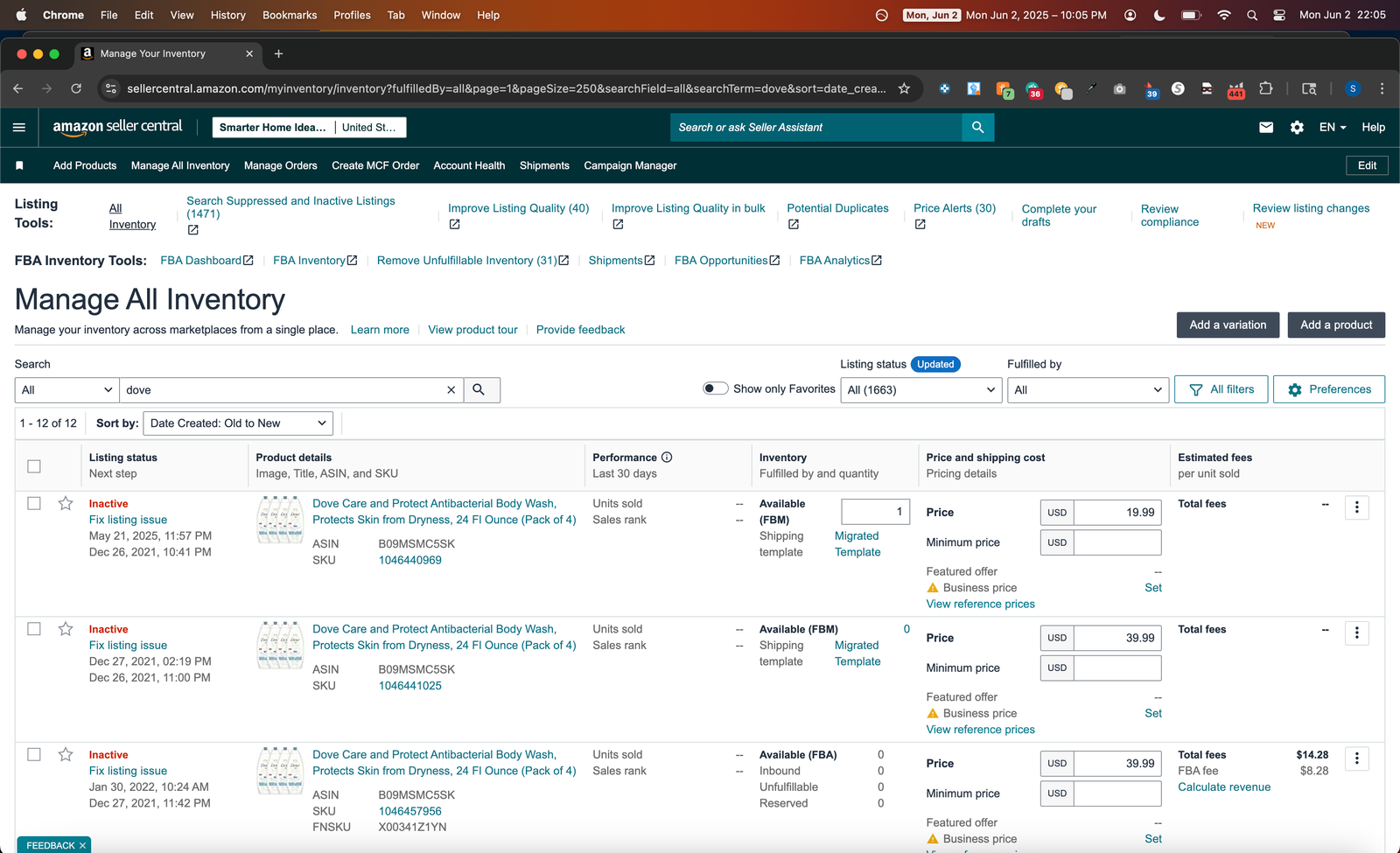Click the Chrome profile avatar S
This screenshot has width=1400, height=853.
(1353, 88)
